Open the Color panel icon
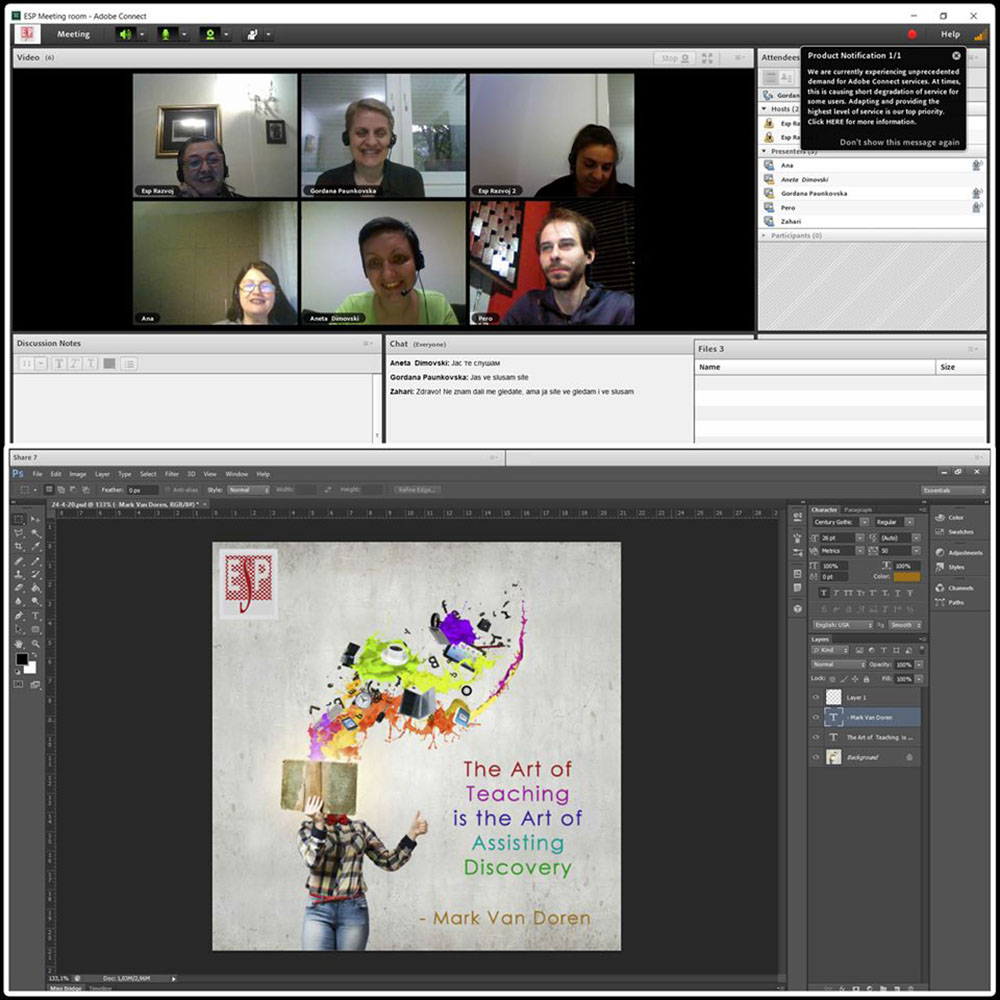This screenshot has width=1000, height=1000. [939, 518]
